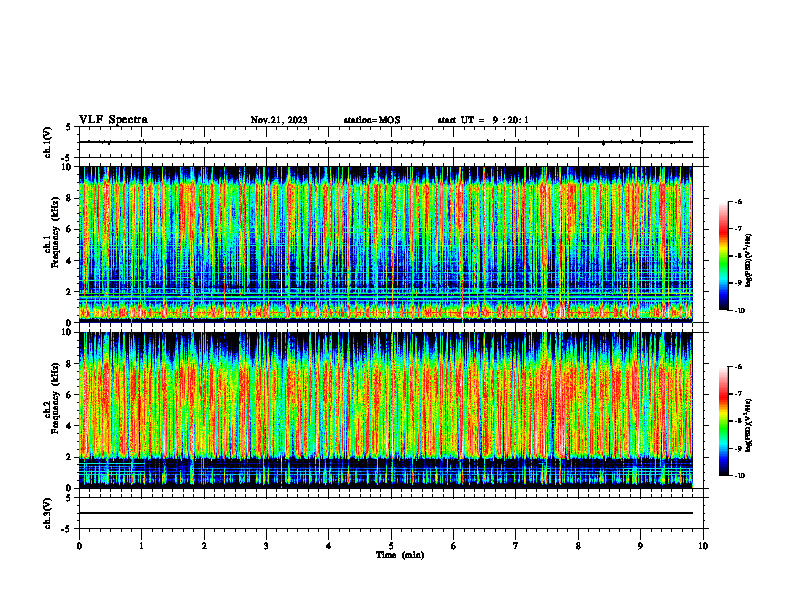Screen dimensions: 792x612
Task: Click the "10" frequency tick of ch.2 panel
Action: pos(68,332)
